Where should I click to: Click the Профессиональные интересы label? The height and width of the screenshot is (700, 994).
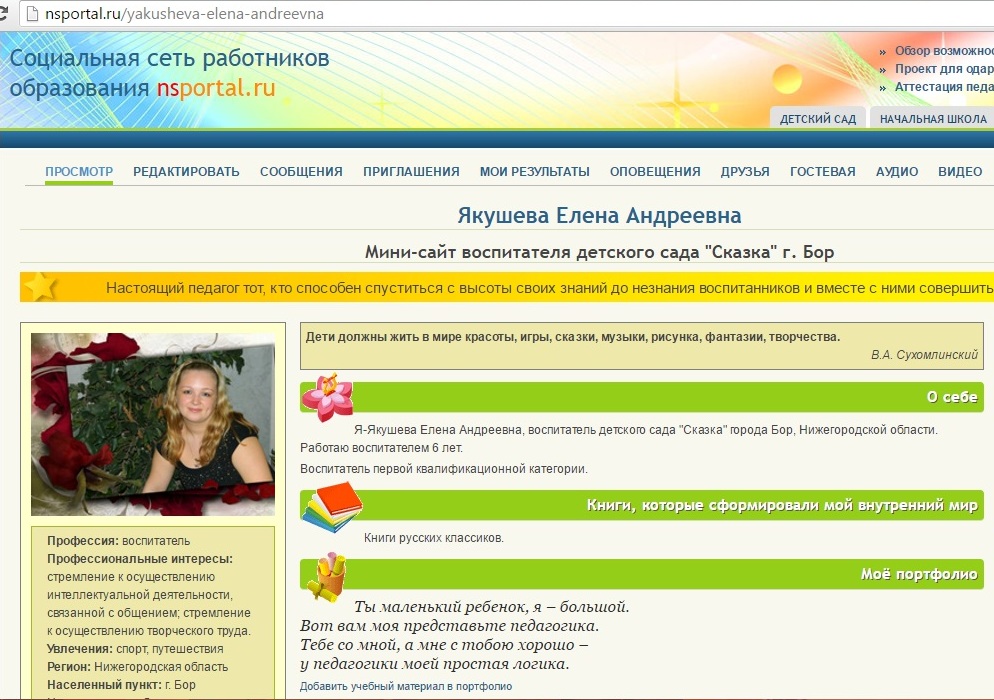tap(140, 559)
